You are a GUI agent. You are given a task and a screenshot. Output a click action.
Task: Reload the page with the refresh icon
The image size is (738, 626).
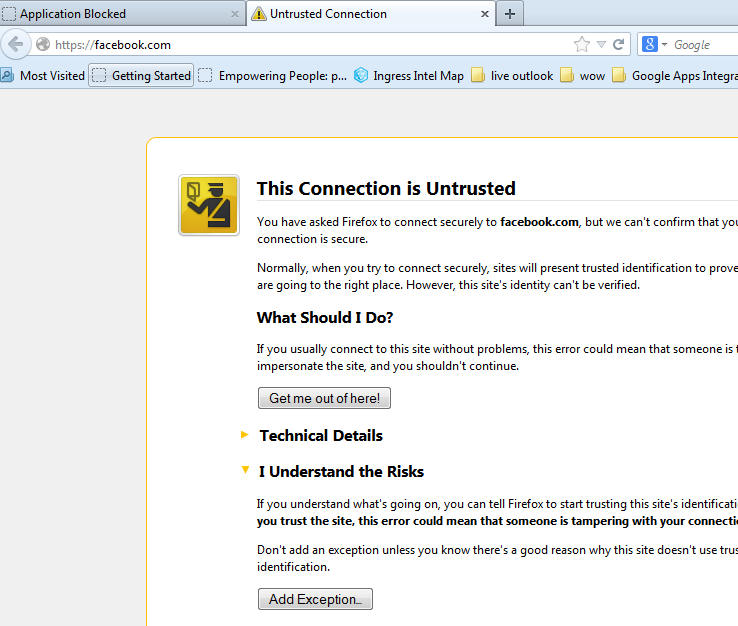618,45
